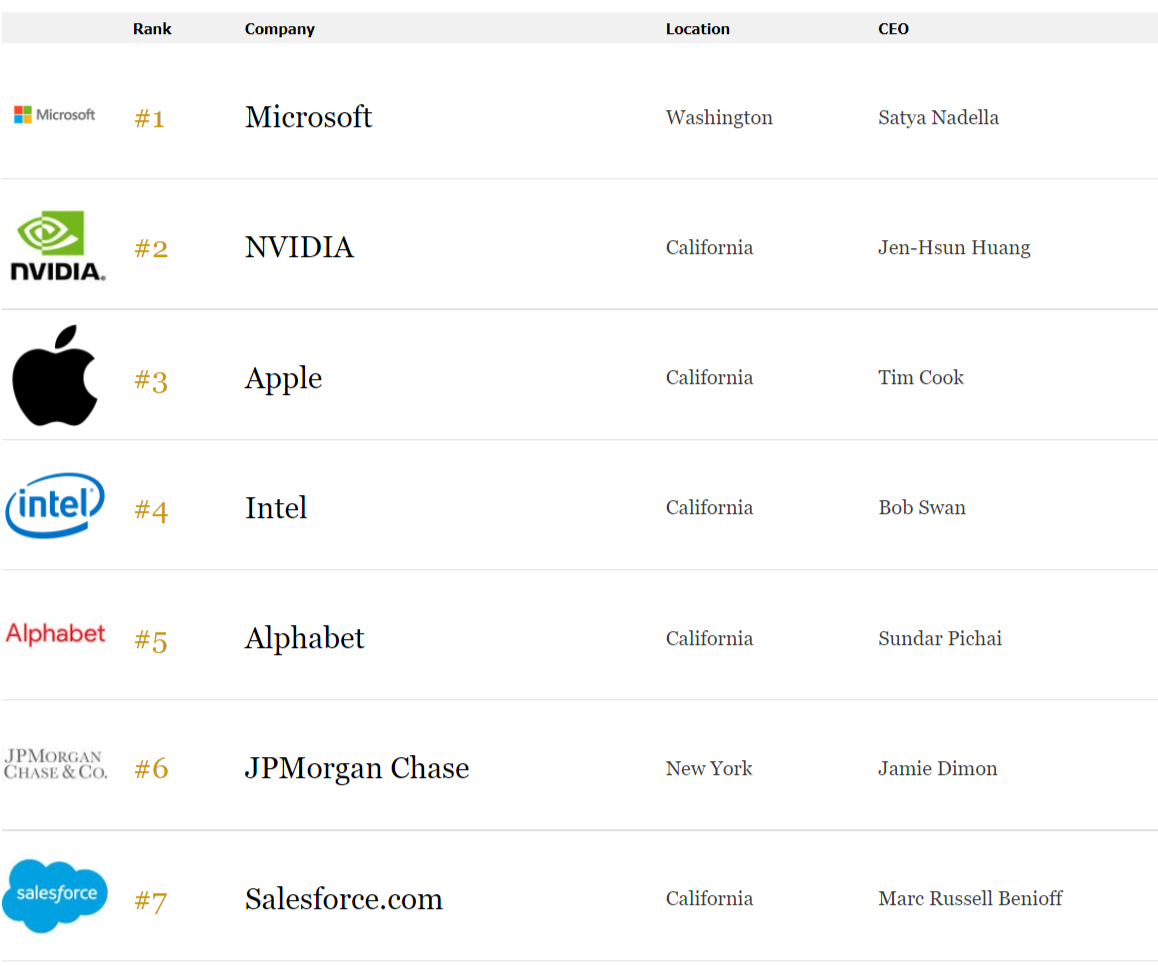The height and width of the screenshot is (966, 1158).
Task: Open the Microsoft company link
Action: tap(309, 117)
